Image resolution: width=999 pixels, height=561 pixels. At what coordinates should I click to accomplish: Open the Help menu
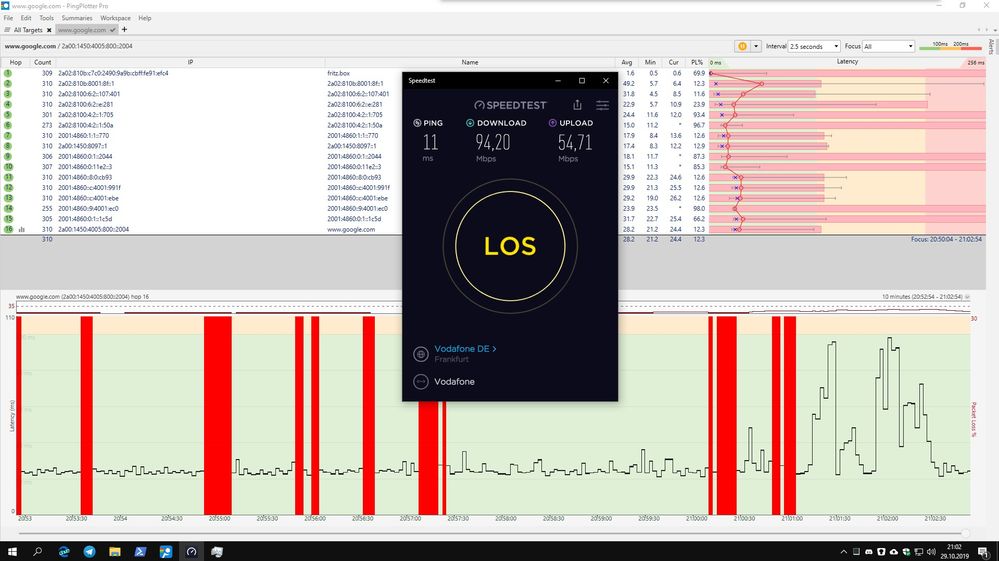145,18
